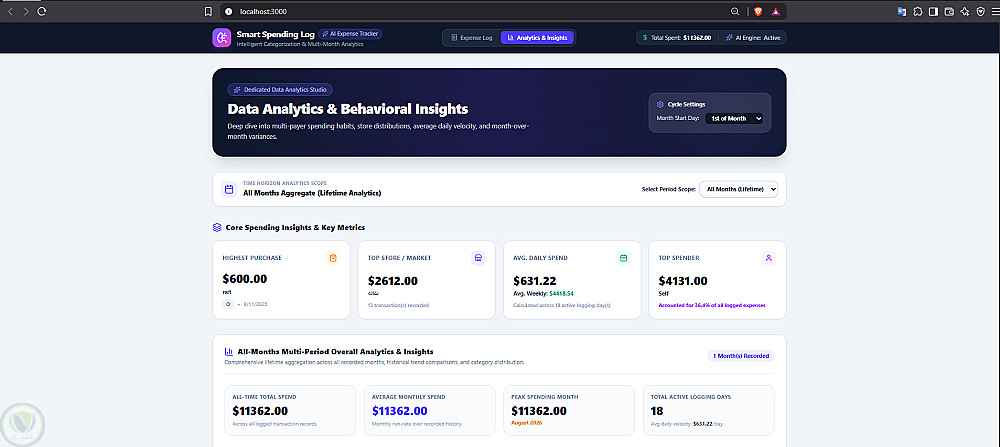Click the Avg. Daily Spend calendar icon
The height and width of the screenshot is (447, 1000).
tap(624, 258)
